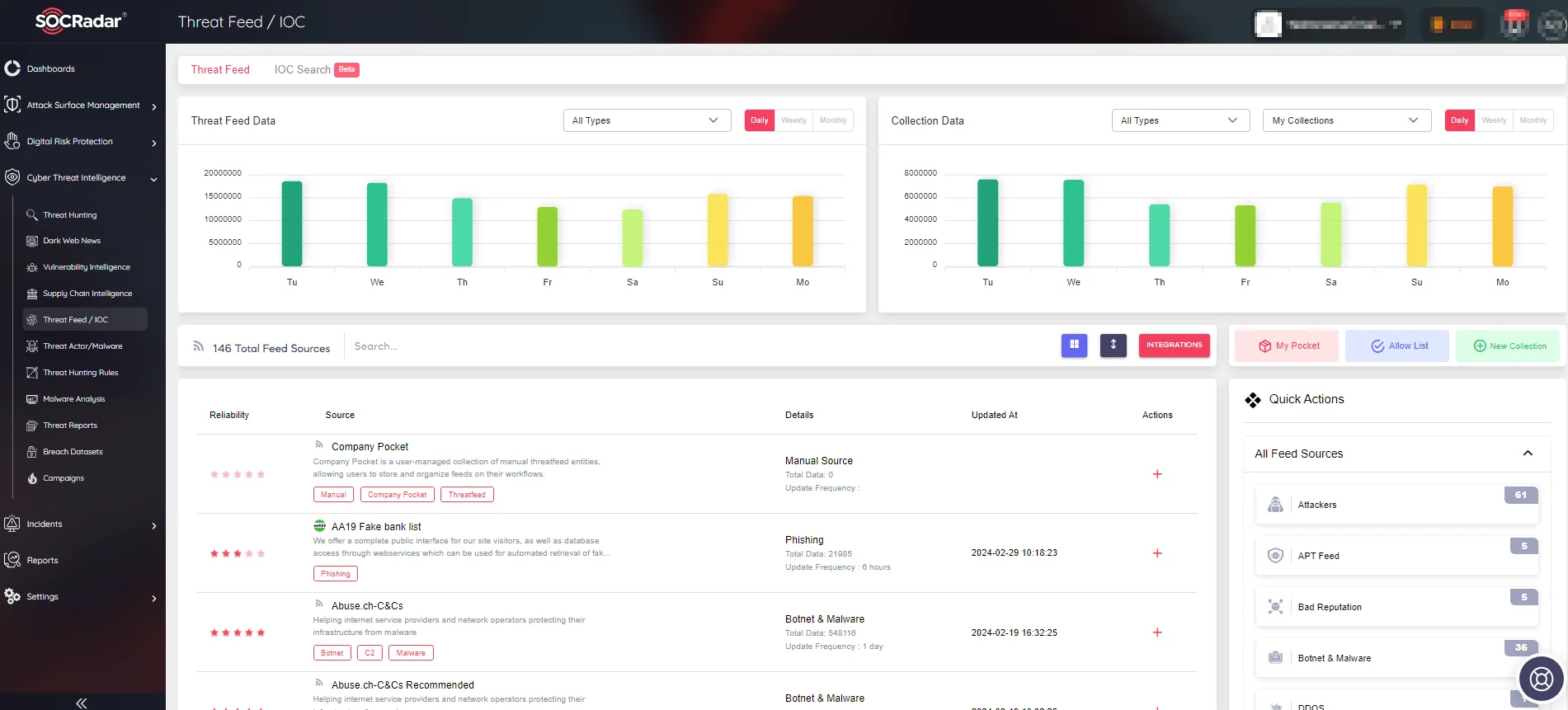Click the Breach Datasets lock icon
This screenshot has height=710, width=1568.
point(32,452)
